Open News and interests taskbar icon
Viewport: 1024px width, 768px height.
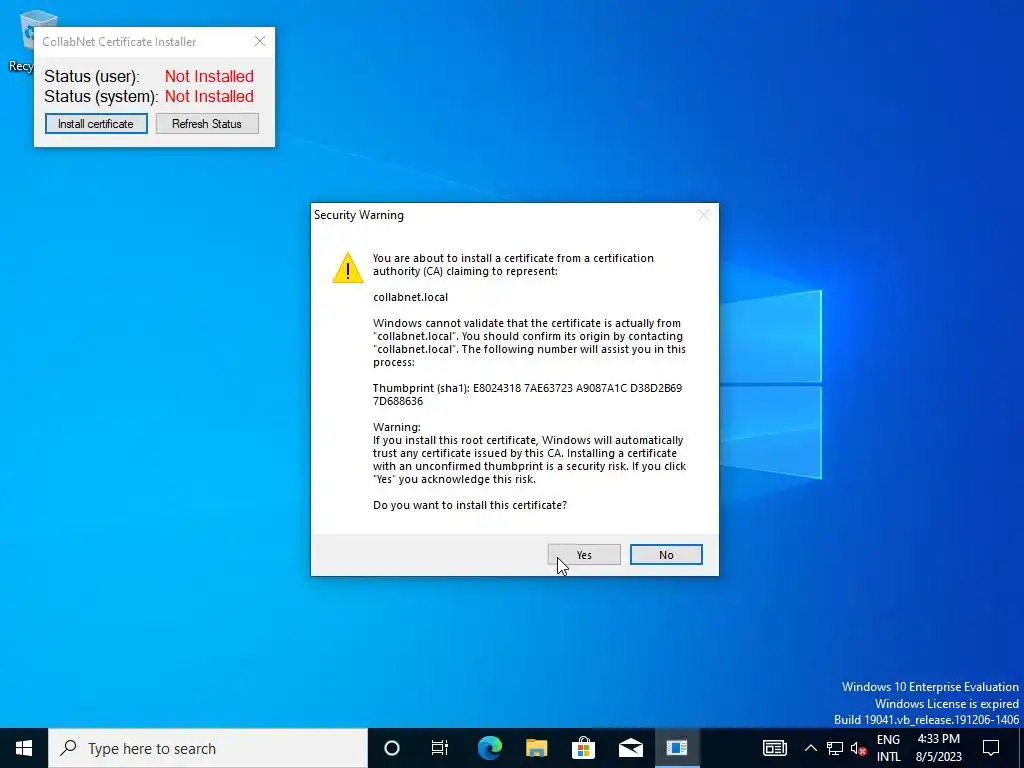point(775,748)
